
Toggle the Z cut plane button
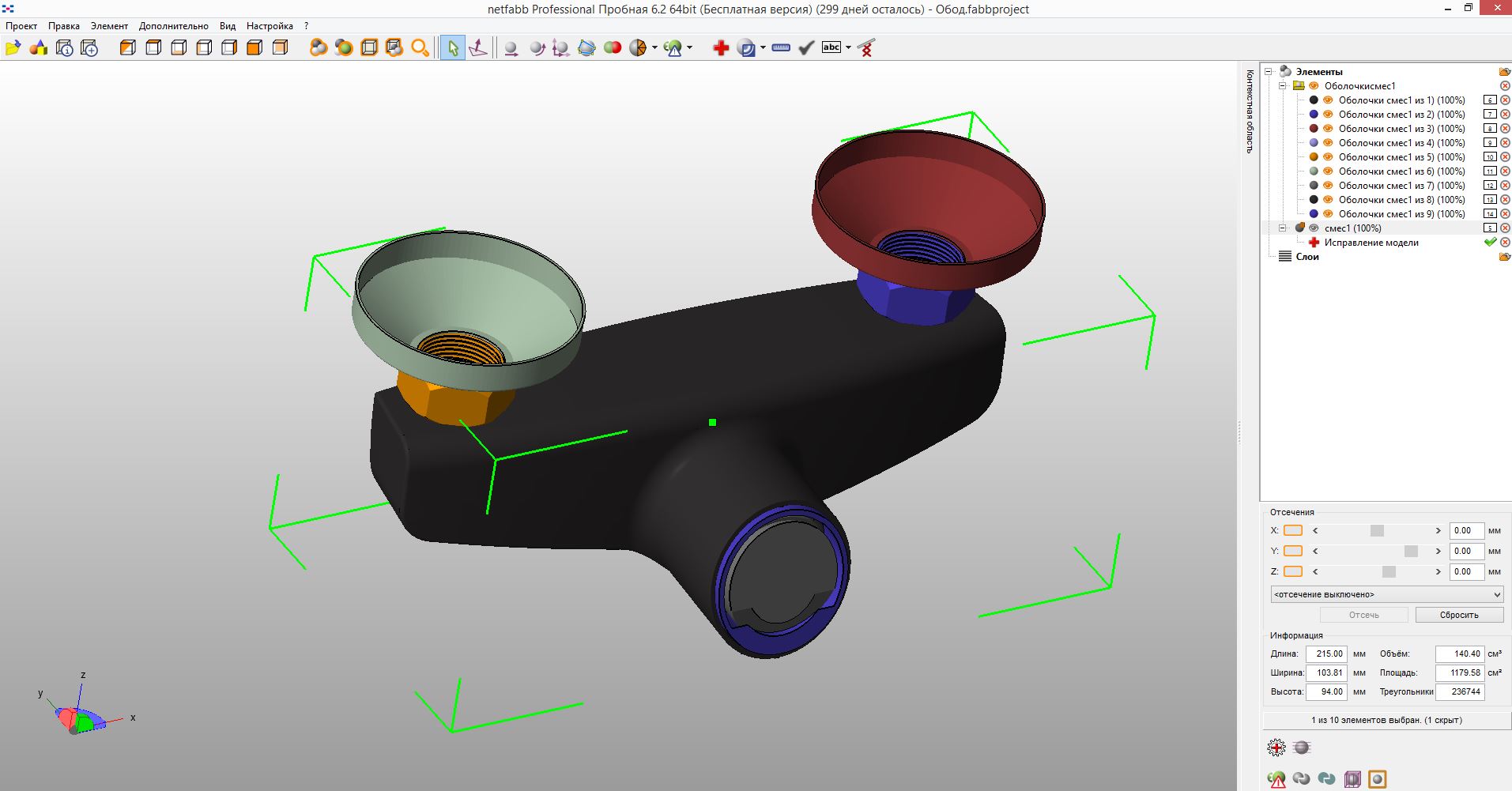[1293, 572]
